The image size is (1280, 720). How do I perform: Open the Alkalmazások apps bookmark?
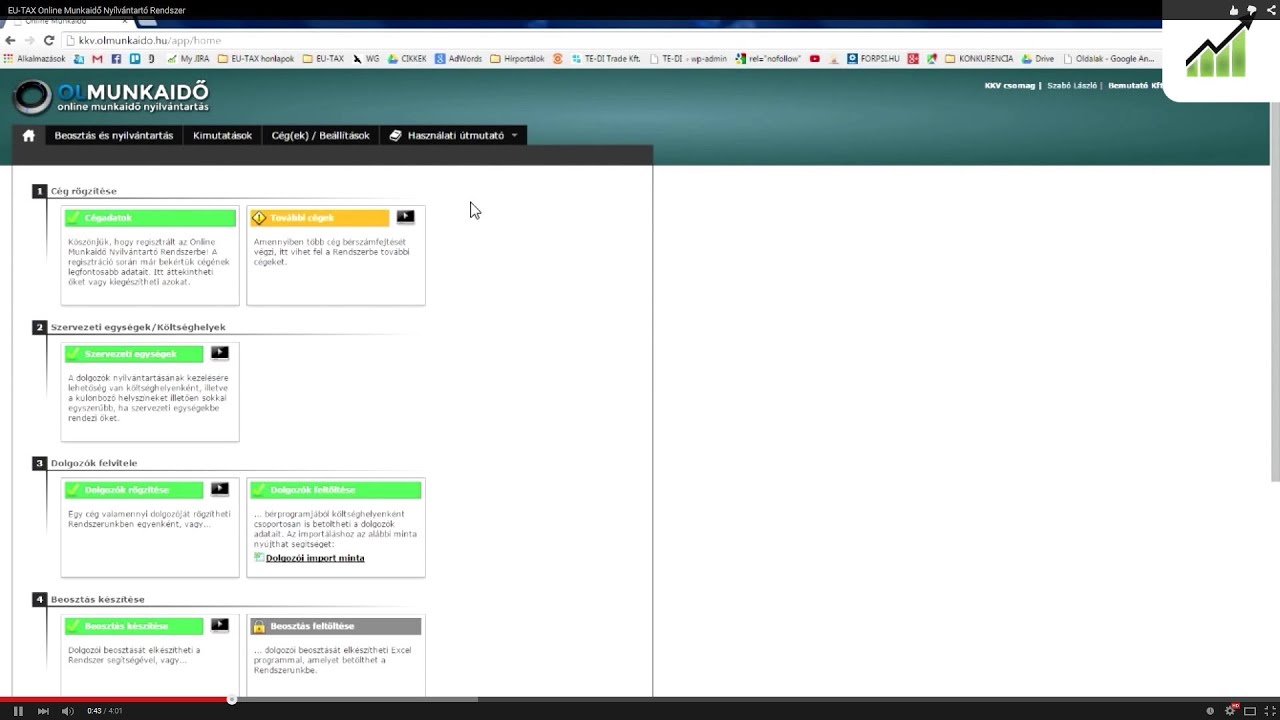tap(35, 59)
